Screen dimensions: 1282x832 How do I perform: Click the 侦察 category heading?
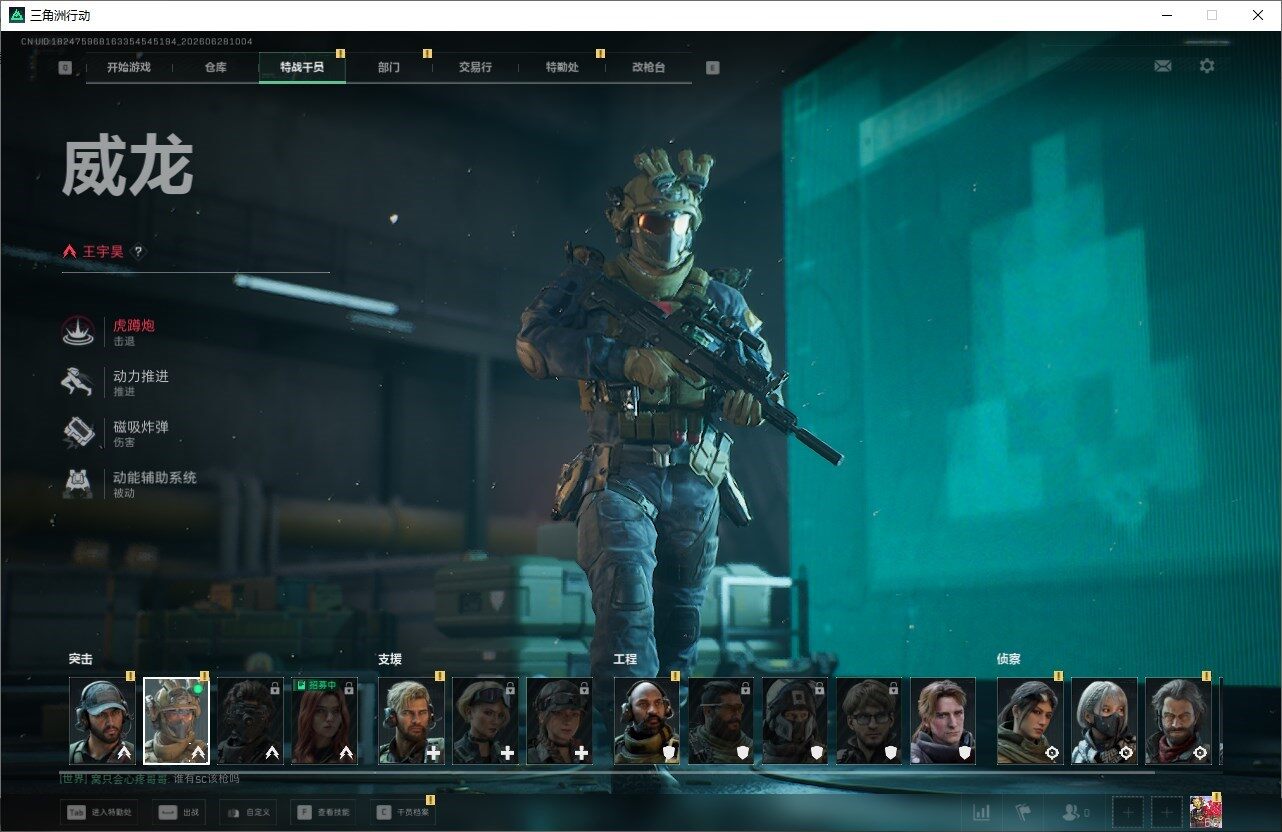1009,659
